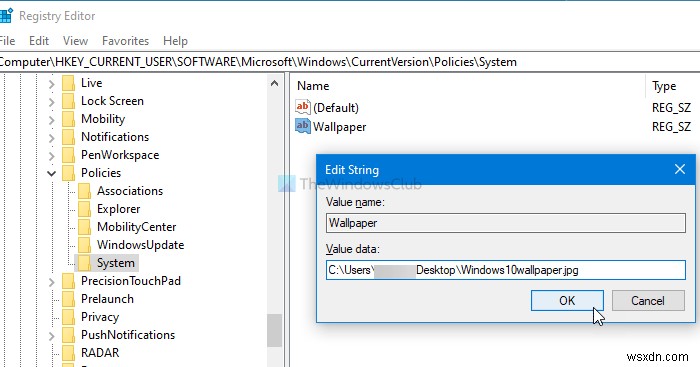Expand the Notifications key

click(x=51, y=138)
